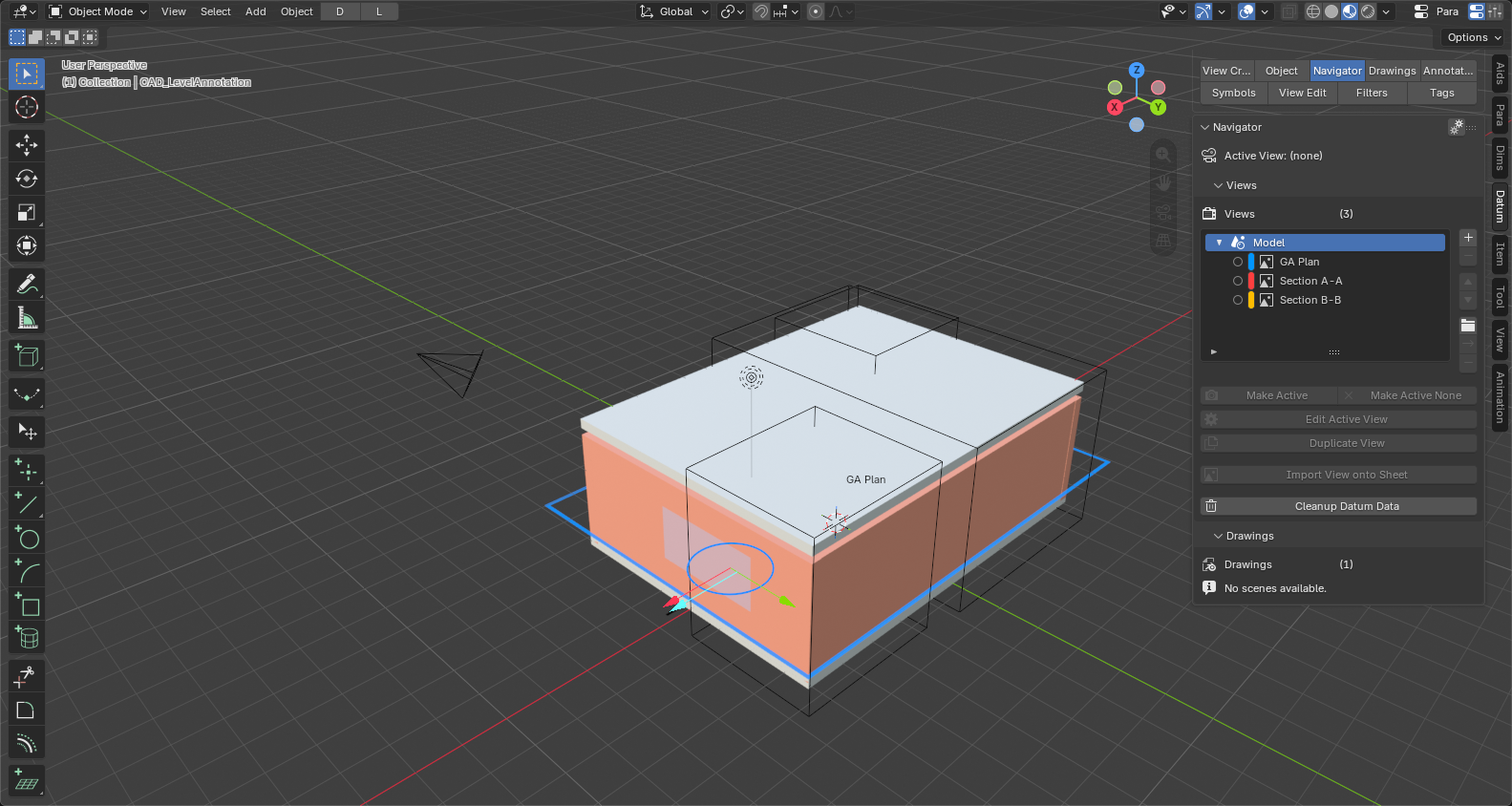Viewport: 1512px width, 806px height.
Task: Open the pivot point dropdown
Action: coord(733,11)
